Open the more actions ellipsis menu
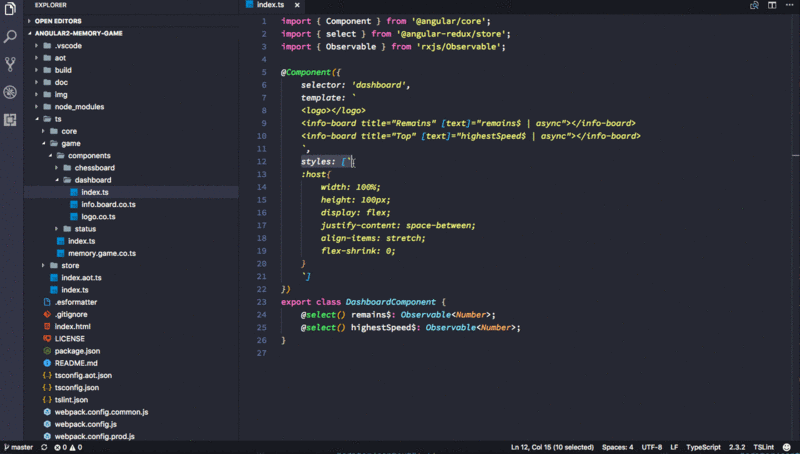Image resolution: width=800 pixels, height=454 pixels. click(x=789, y=5)
